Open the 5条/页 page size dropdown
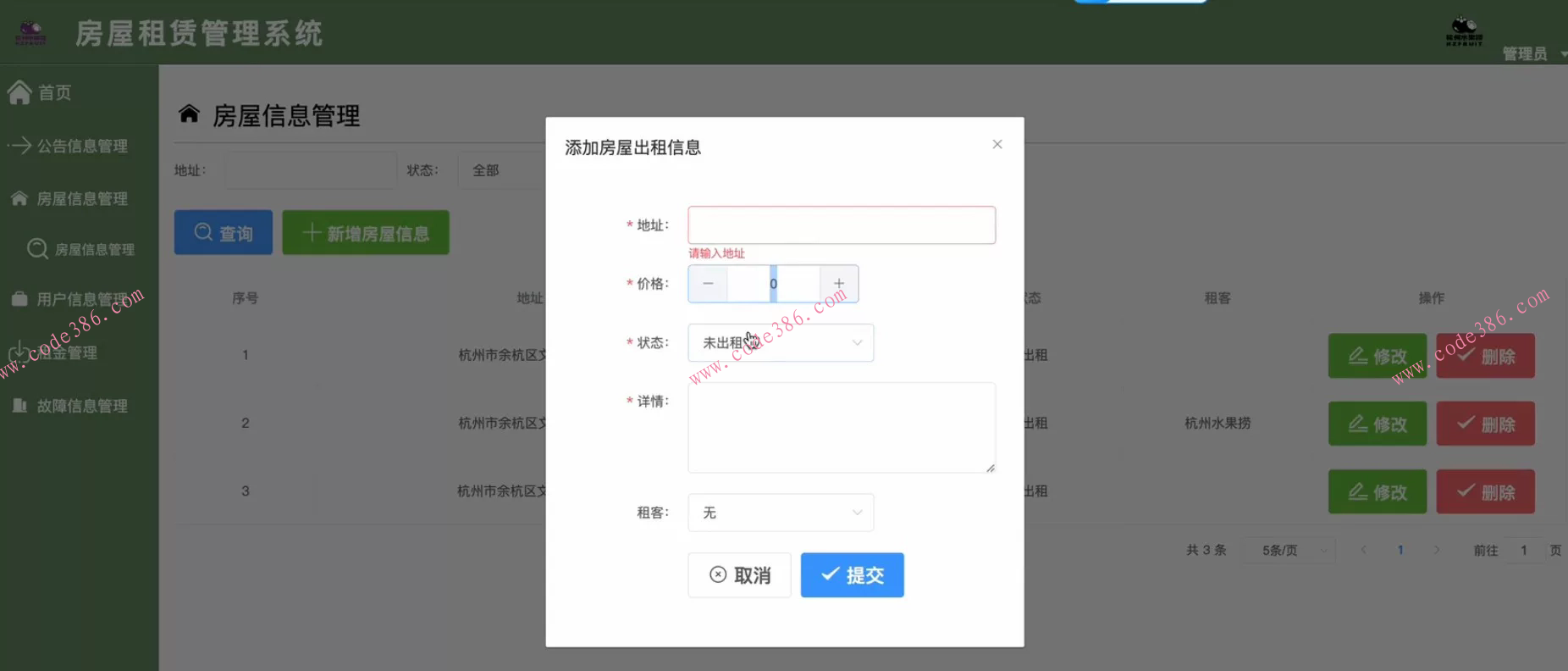1568x671 pixels. 1289,551
